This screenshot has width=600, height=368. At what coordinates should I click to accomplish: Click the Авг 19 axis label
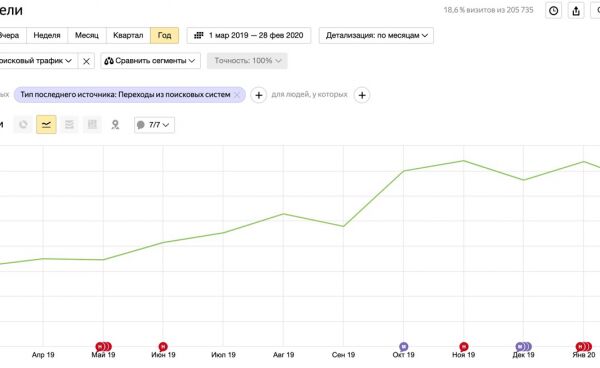284,355
